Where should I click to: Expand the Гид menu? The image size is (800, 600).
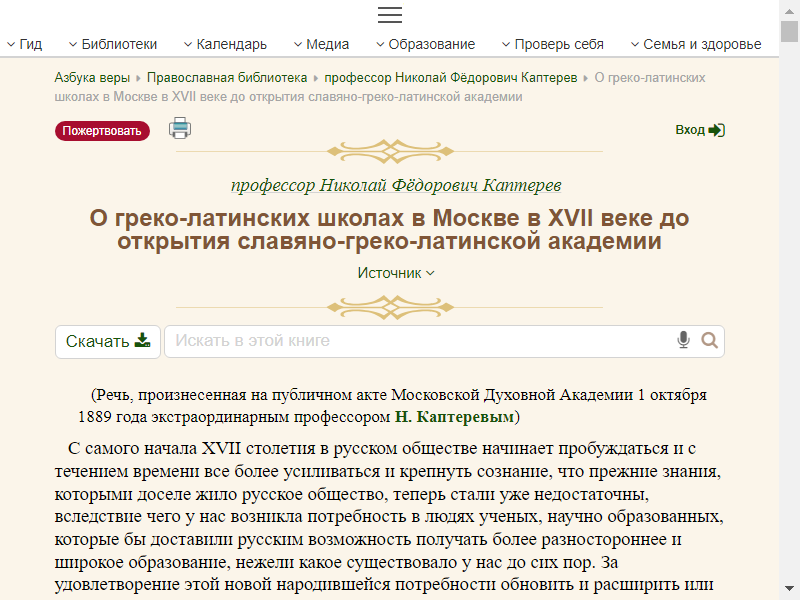24,44
